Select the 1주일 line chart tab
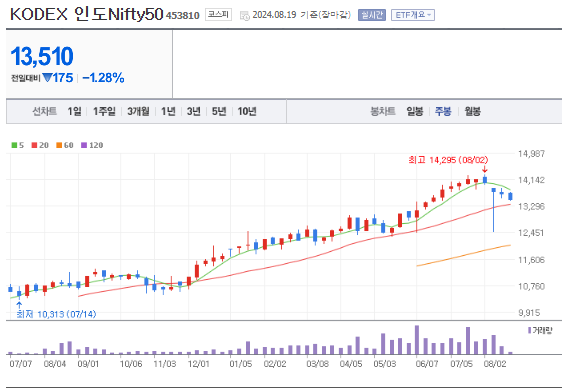 coord(104,111)
